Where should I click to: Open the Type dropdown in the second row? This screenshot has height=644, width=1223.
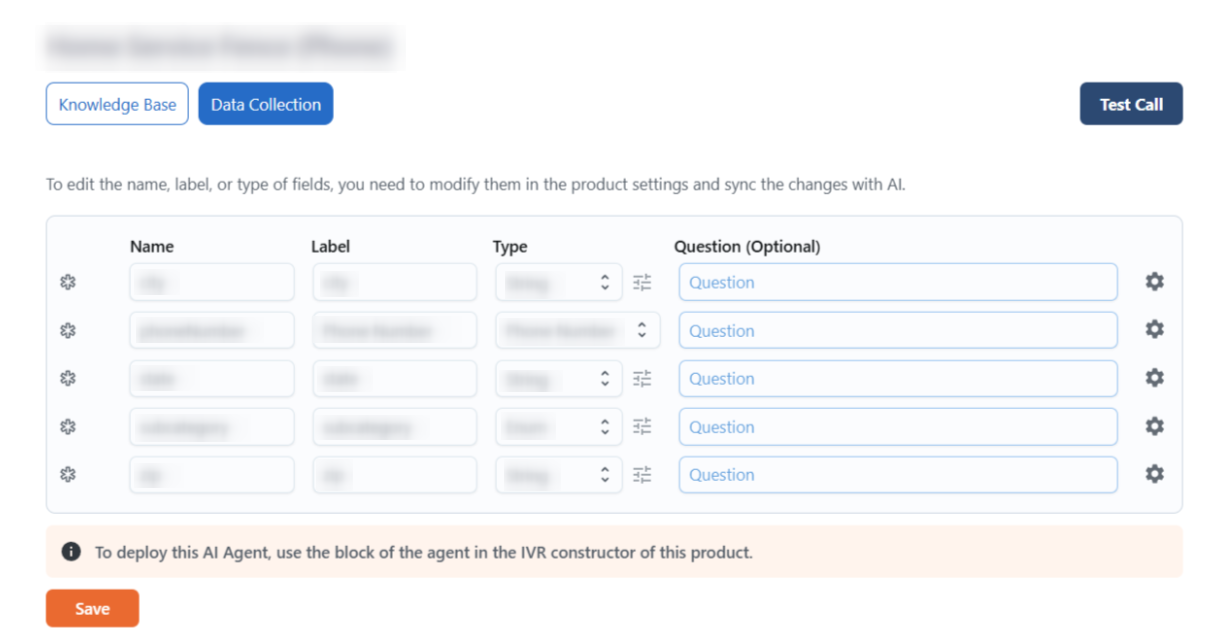pyautogui.click(x=577, y=331)
